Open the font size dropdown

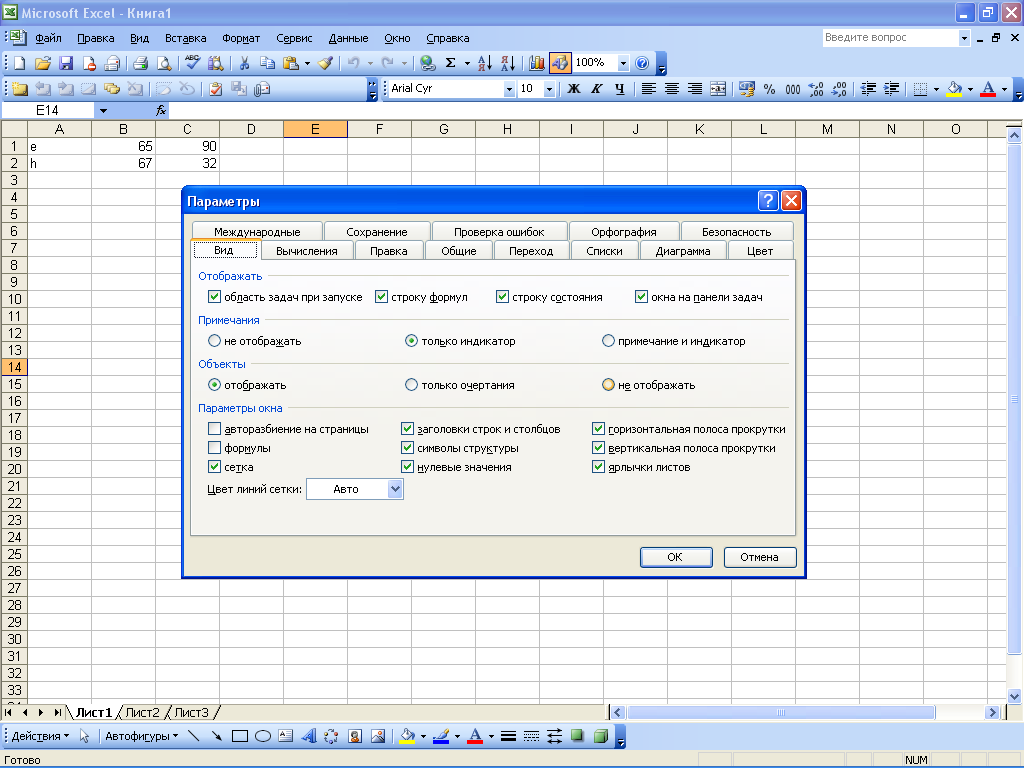pyautogui.click(x=549, y=89)
